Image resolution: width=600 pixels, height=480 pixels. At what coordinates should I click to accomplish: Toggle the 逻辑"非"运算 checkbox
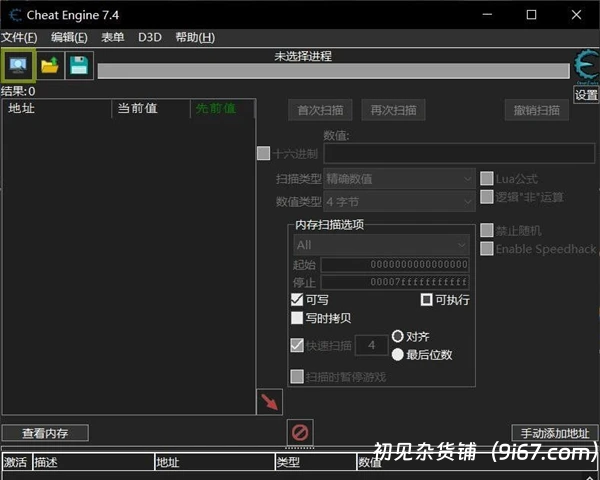click(x=486, y=197)
